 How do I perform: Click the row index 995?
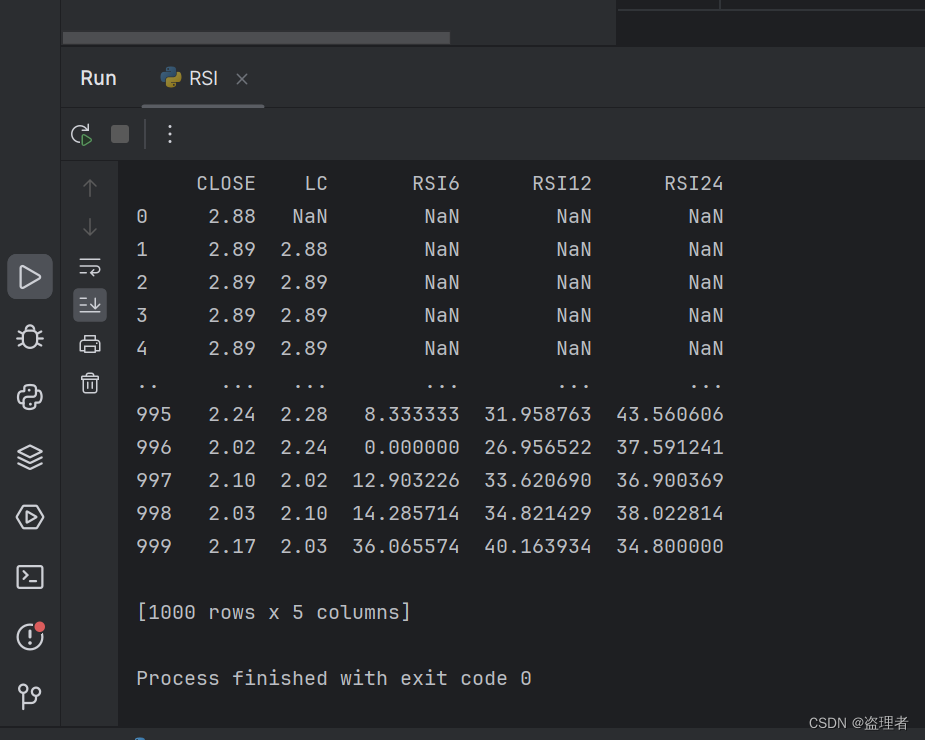point(154,414)
